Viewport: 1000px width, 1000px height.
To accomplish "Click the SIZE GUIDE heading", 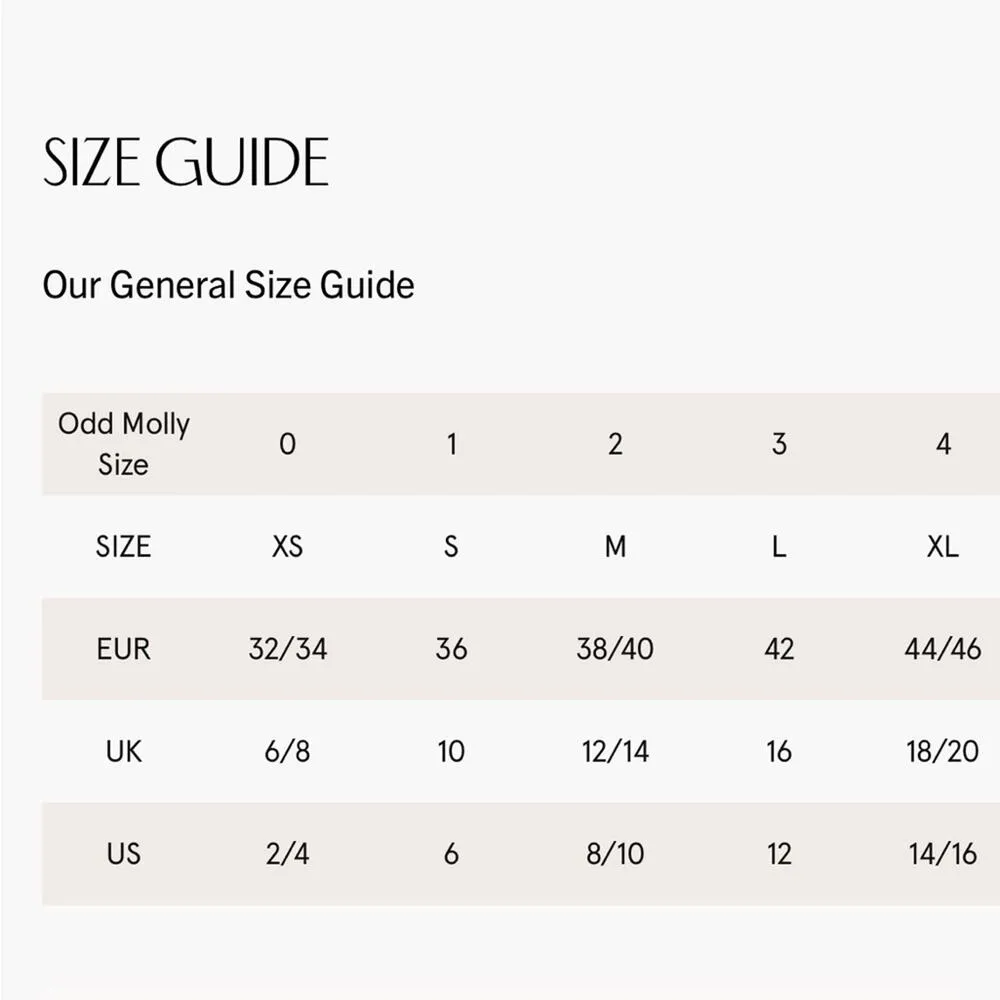I will tap(186, 162).
